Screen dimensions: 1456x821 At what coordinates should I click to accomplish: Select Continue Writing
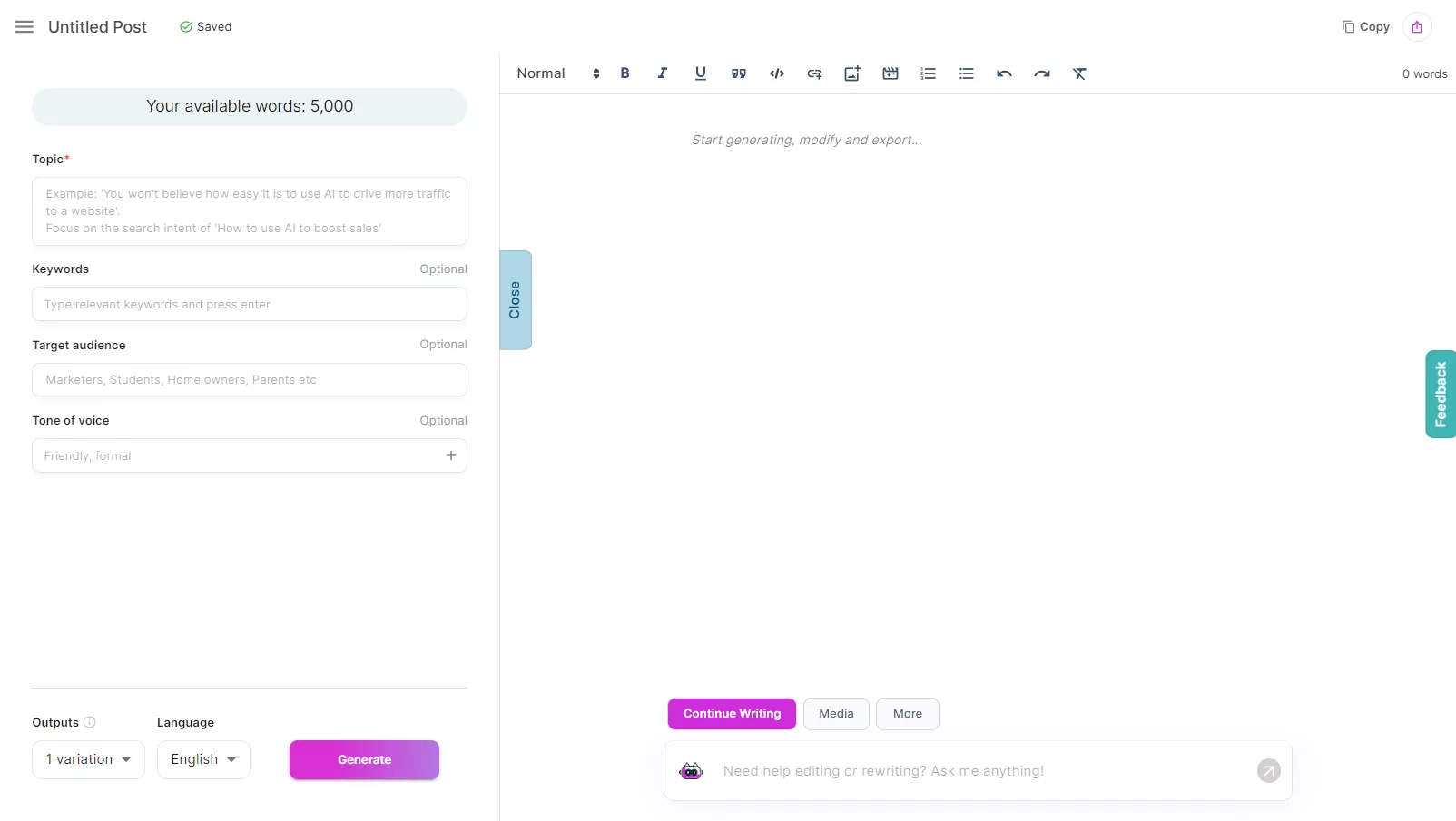[731, 714]
